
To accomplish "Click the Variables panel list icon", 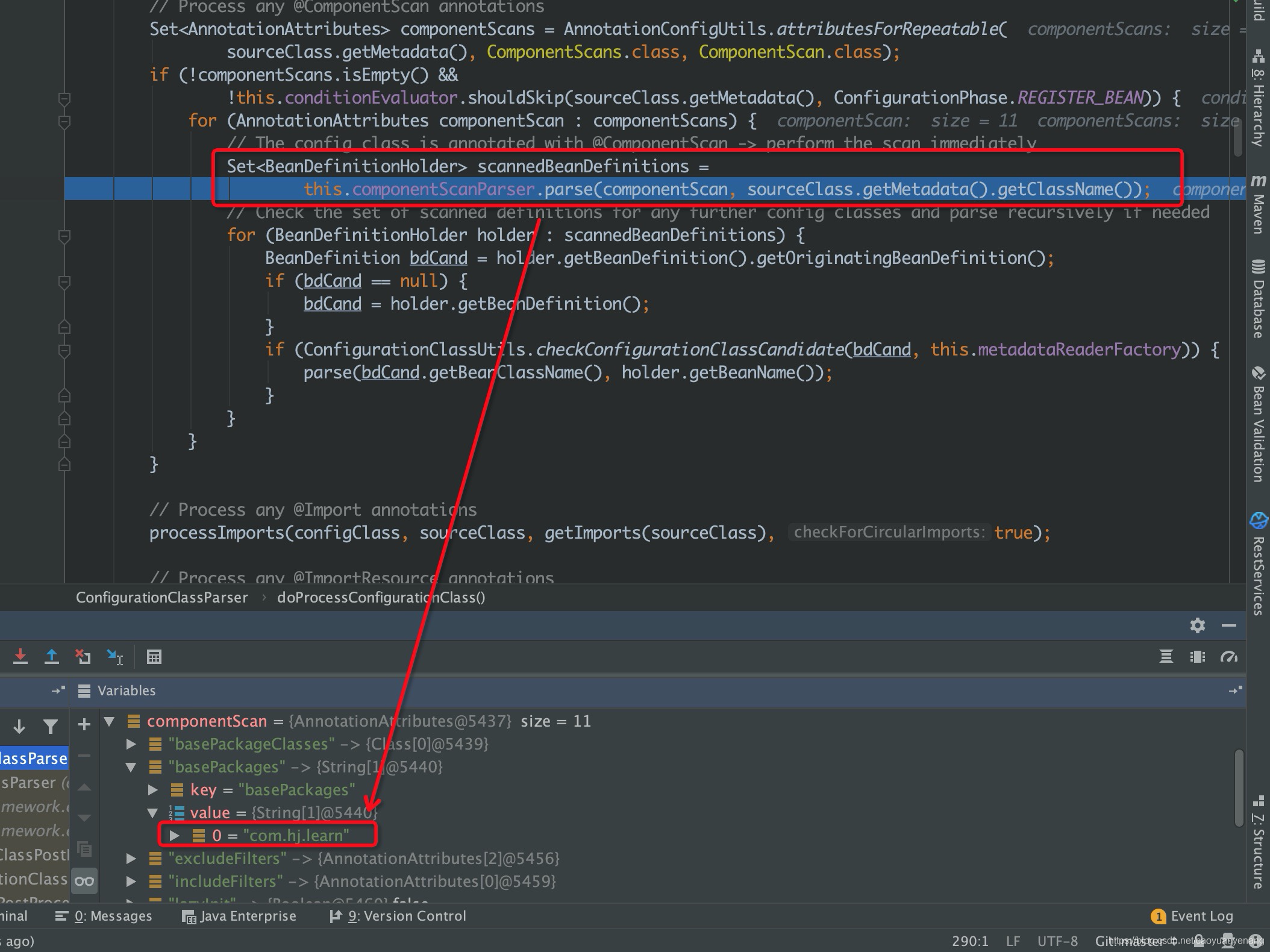I will pos(84,691).
